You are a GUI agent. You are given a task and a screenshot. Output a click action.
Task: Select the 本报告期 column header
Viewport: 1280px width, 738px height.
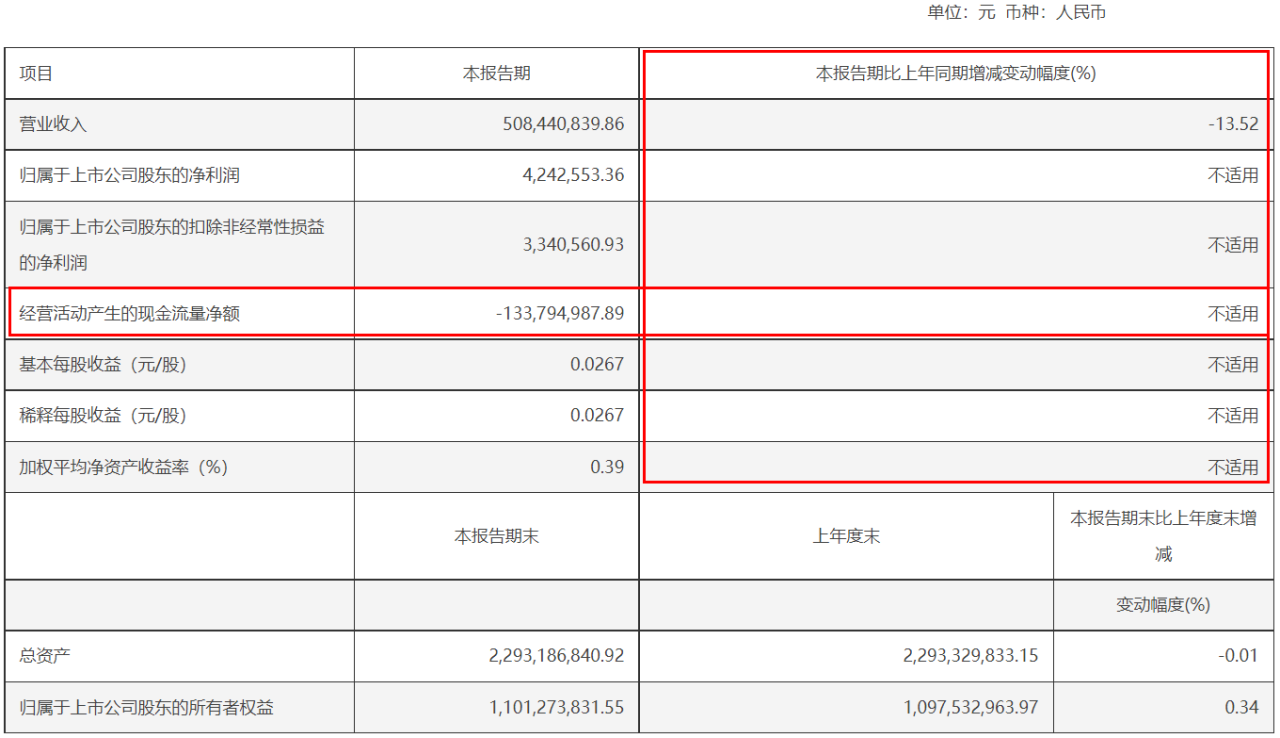tap(496, 73)
